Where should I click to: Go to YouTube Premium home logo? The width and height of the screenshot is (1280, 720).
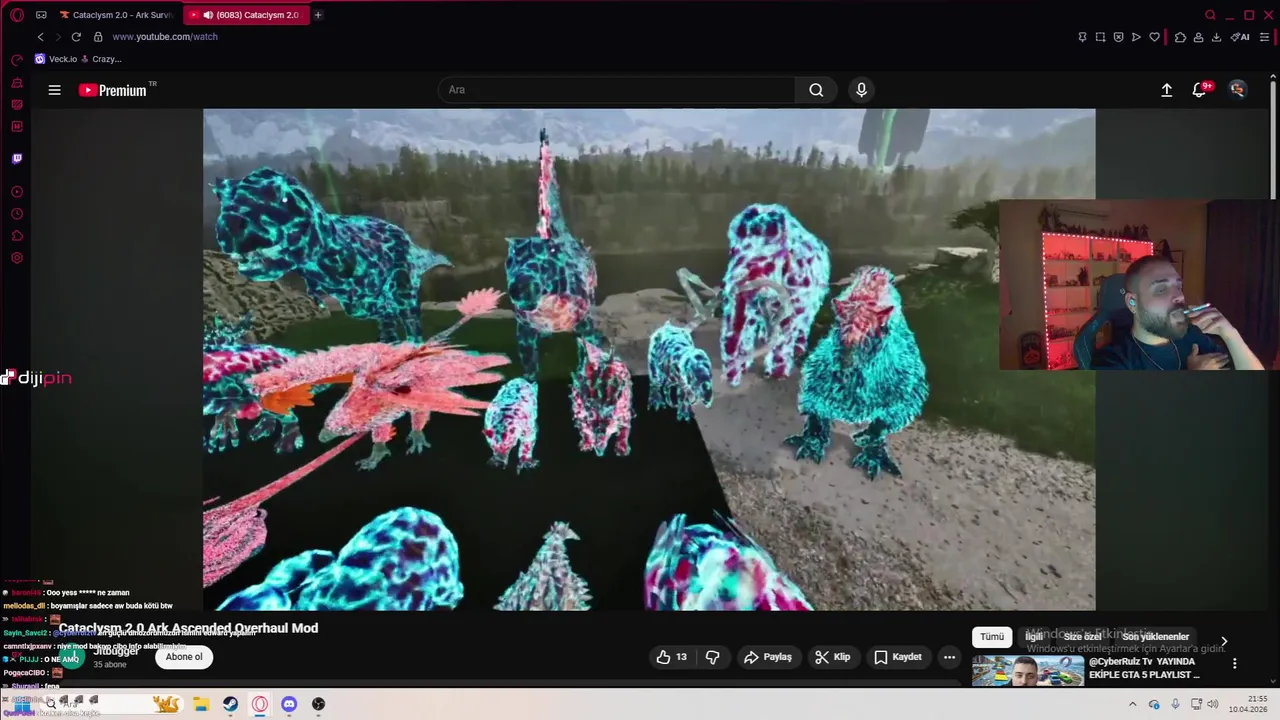[114, 90]
